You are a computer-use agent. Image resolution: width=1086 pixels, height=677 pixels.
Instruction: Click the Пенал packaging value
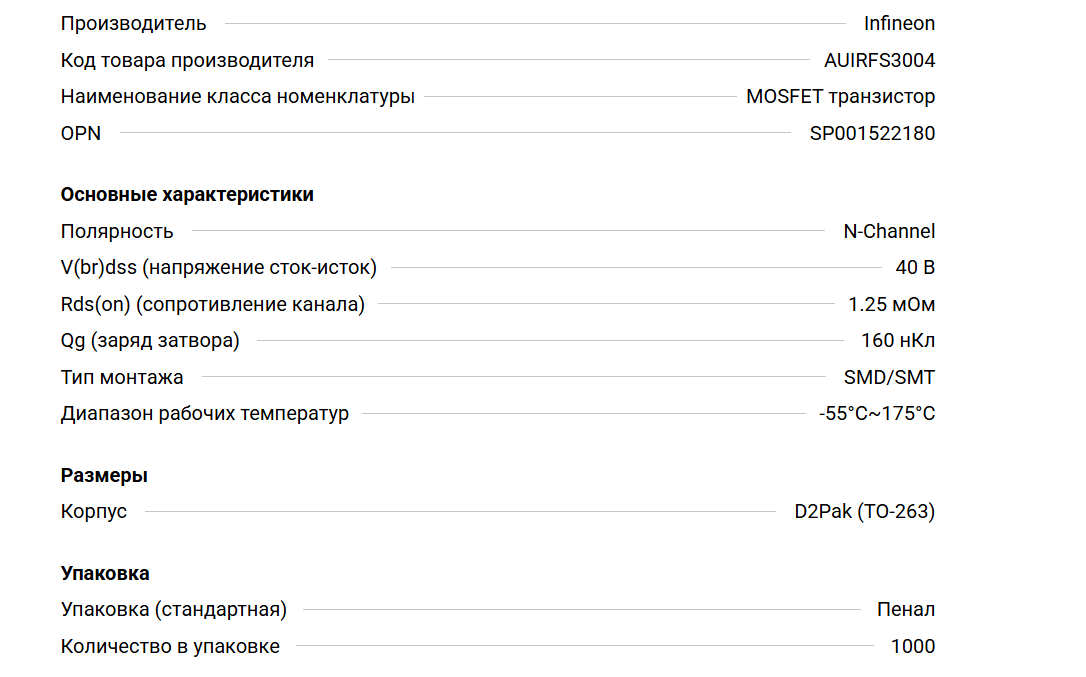tap(905, 609)
